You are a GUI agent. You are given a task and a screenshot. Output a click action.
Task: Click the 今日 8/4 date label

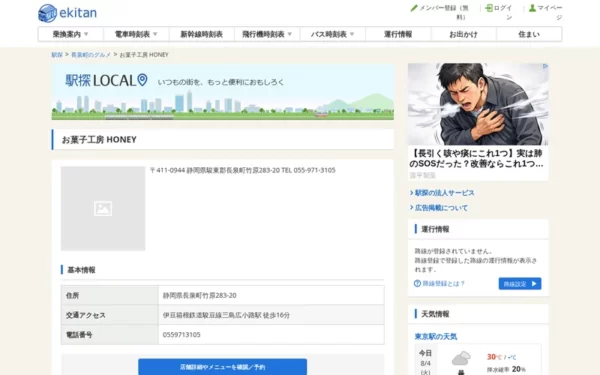[x=426, y=362]
